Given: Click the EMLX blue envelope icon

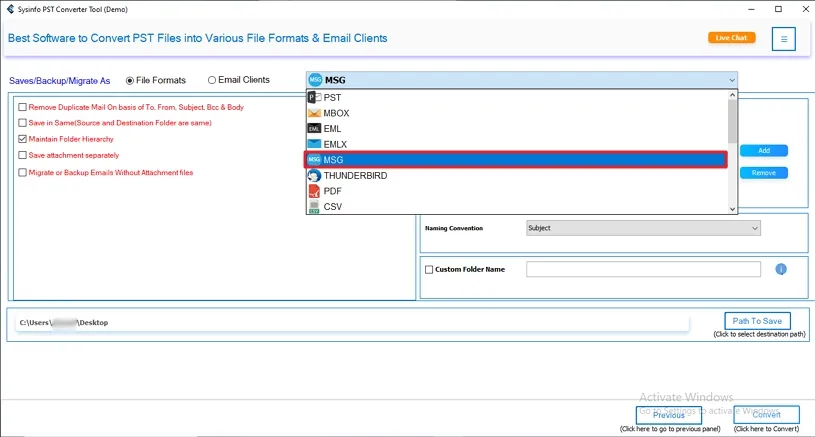Looking at the screenshot, I should coord(314,144).
